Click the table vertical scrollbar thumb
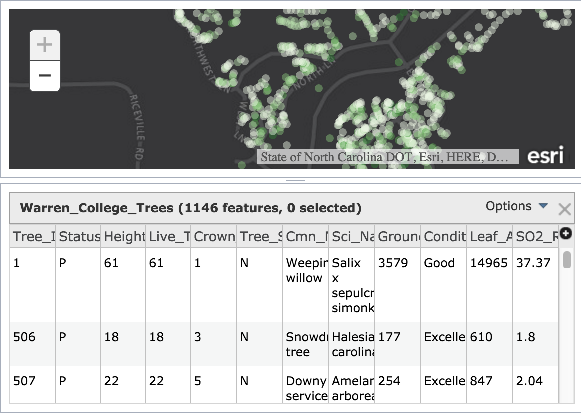 pyautogui.click(x=567, y=259)
